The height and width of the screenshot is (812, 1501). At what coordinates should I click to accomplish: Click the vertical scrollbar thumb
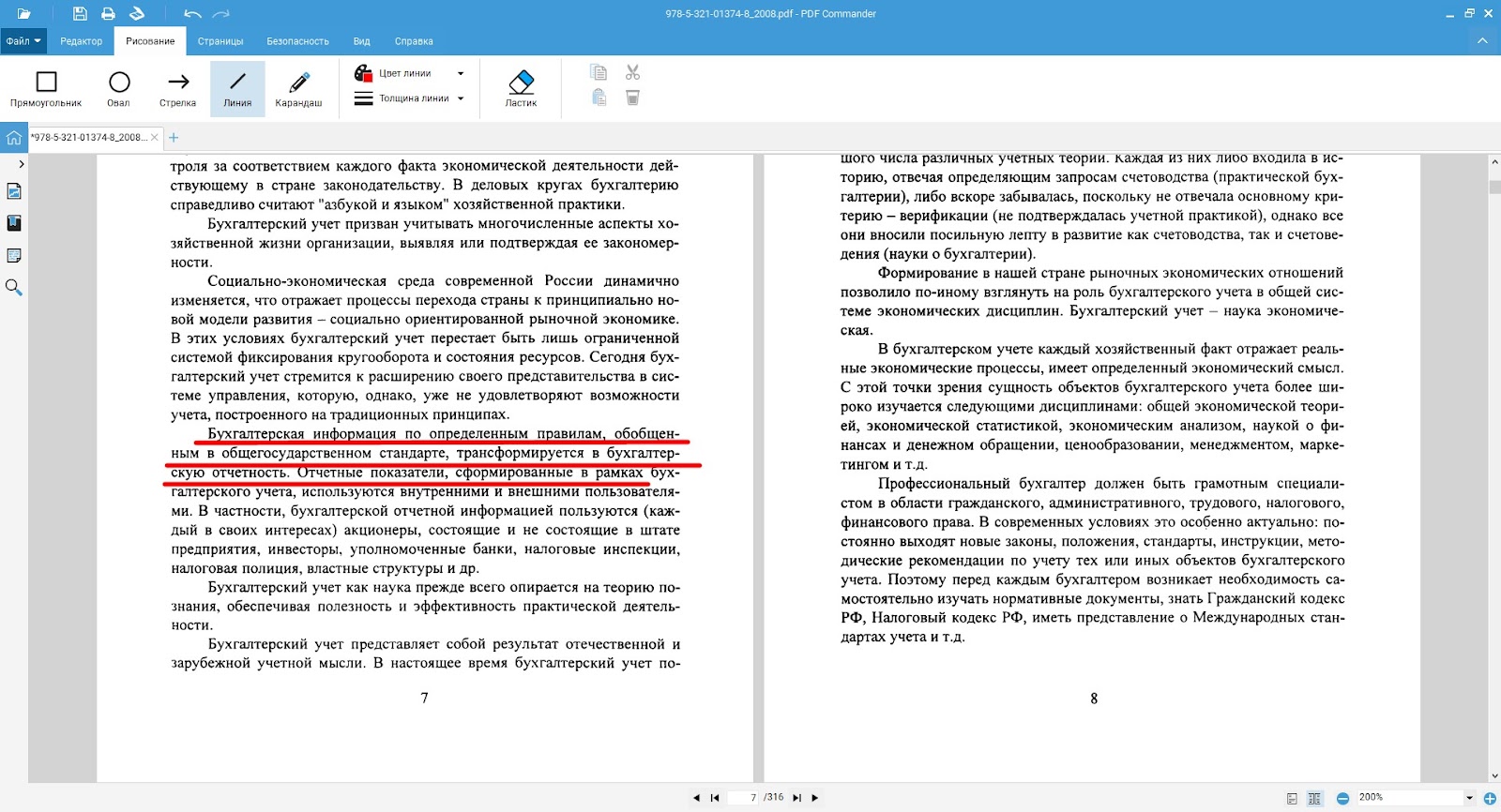(1494, 187)
